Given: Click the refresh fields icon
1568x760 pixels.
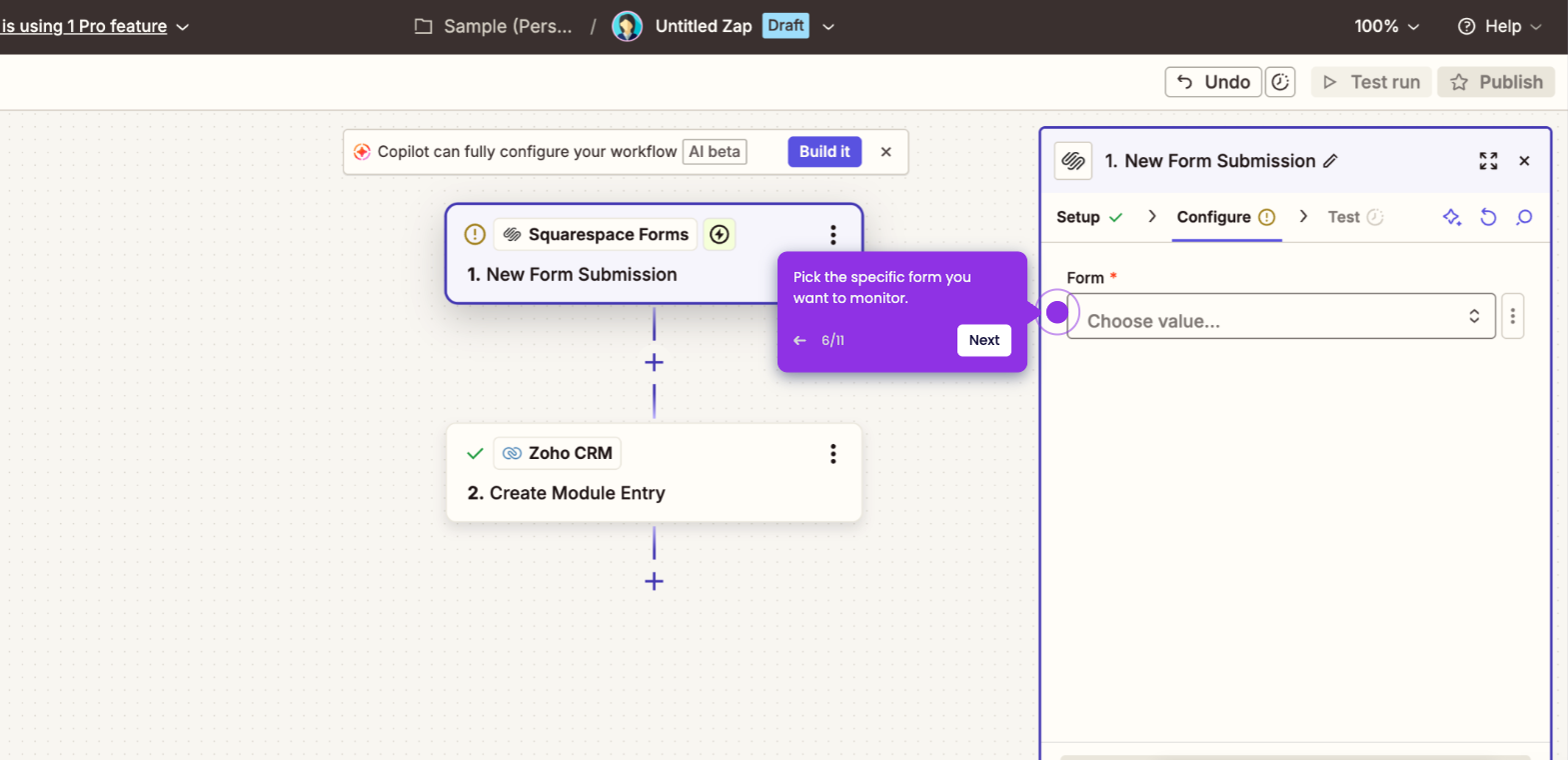Looking at the screenshot, I should click(x=1488, y=217).
